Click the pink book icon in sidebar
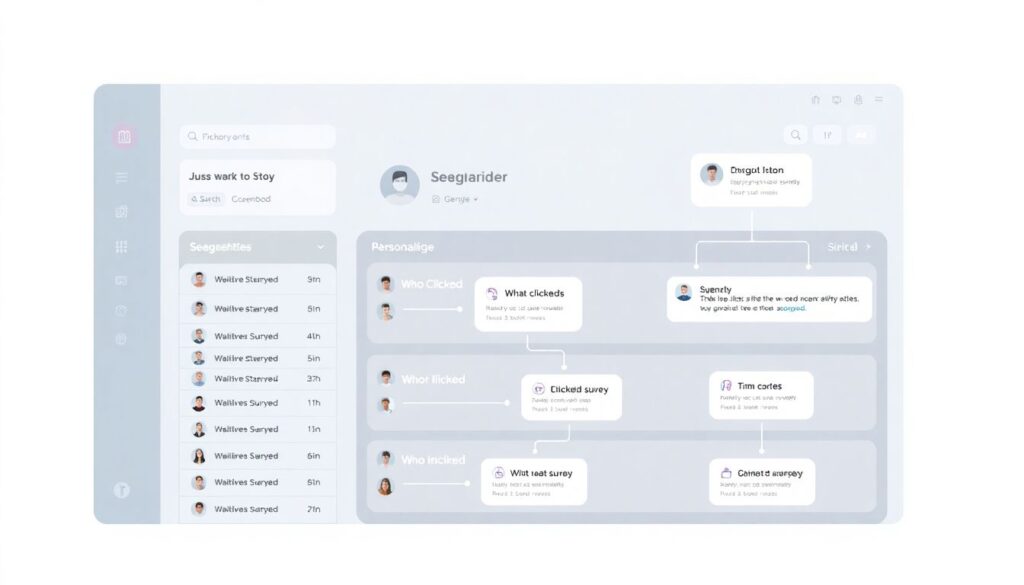The height and width of the screenshot is (585, 1024). pyautogui.click(x=124, y=137)
